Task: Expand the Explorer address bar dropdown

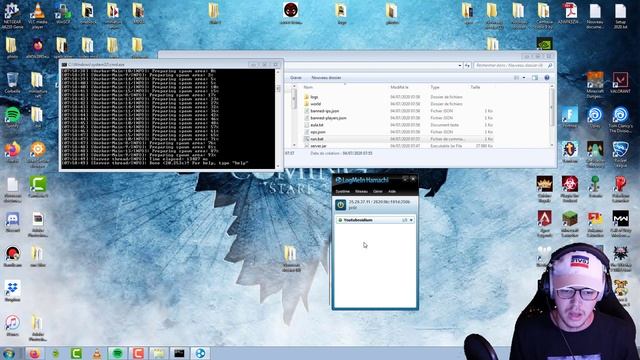Action: [460, 65]
